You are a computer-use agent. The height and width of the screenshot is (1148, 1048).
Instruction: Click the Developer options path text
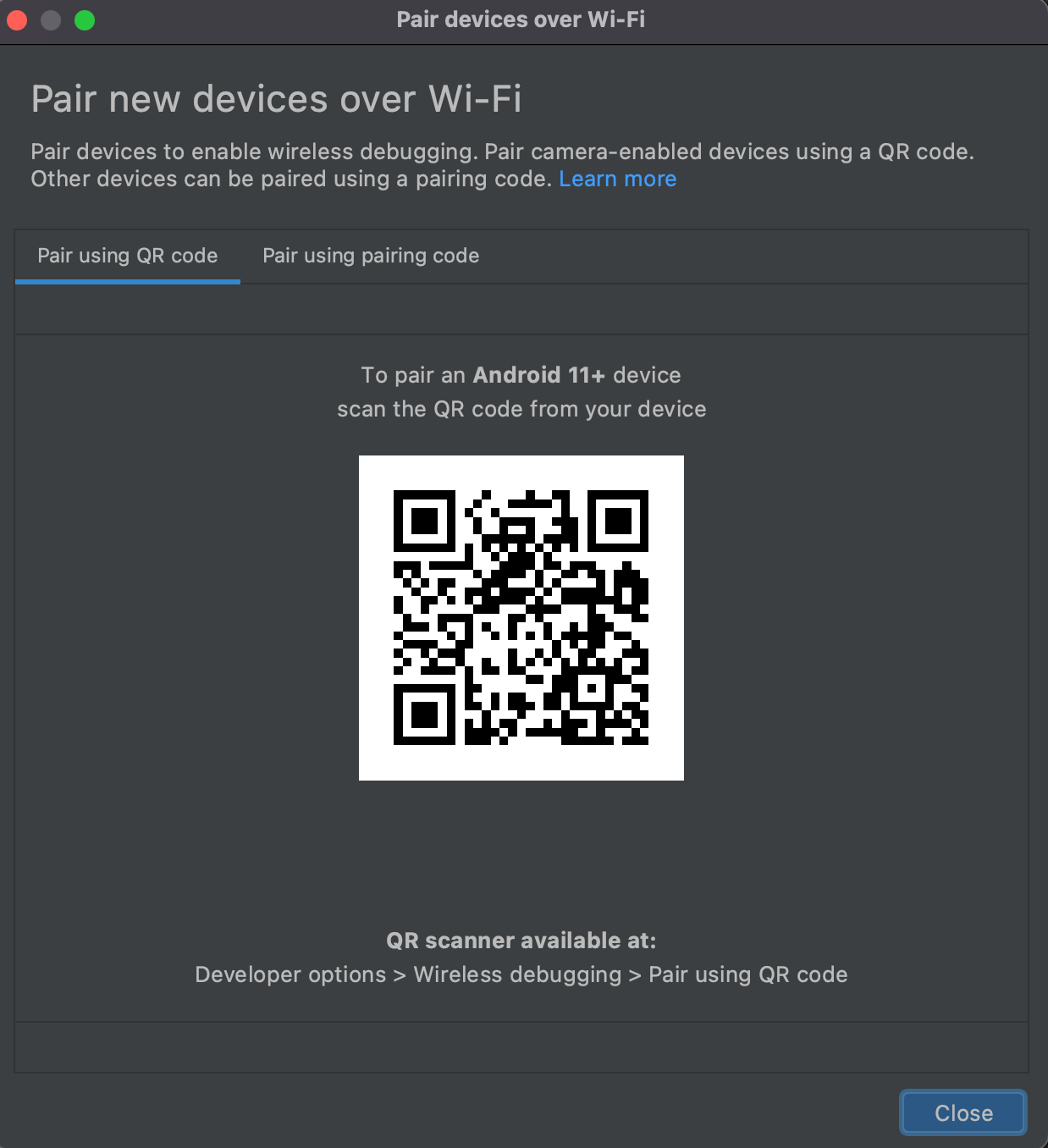(x=290, y=974)
